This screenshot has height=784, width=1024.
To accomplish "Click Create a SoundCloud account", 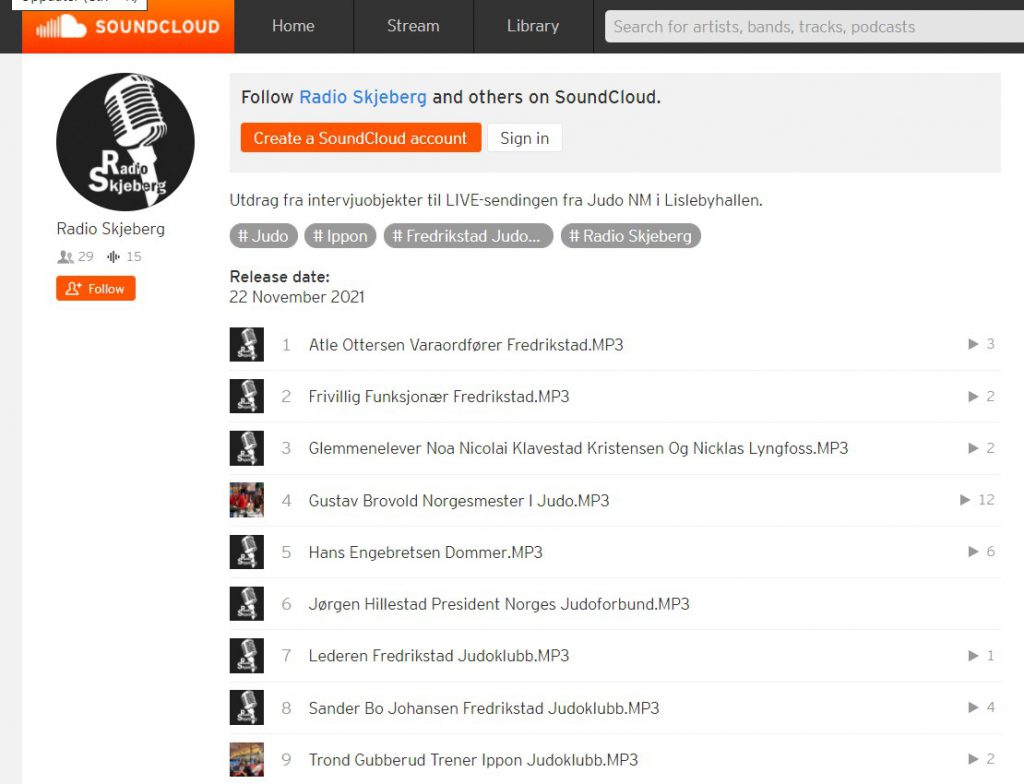I will (360, 138).
